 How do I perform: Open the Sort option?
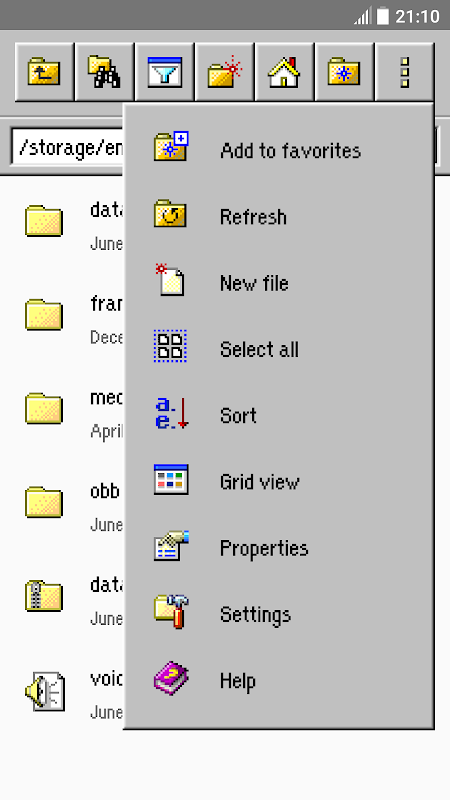(x=279, y=416)
